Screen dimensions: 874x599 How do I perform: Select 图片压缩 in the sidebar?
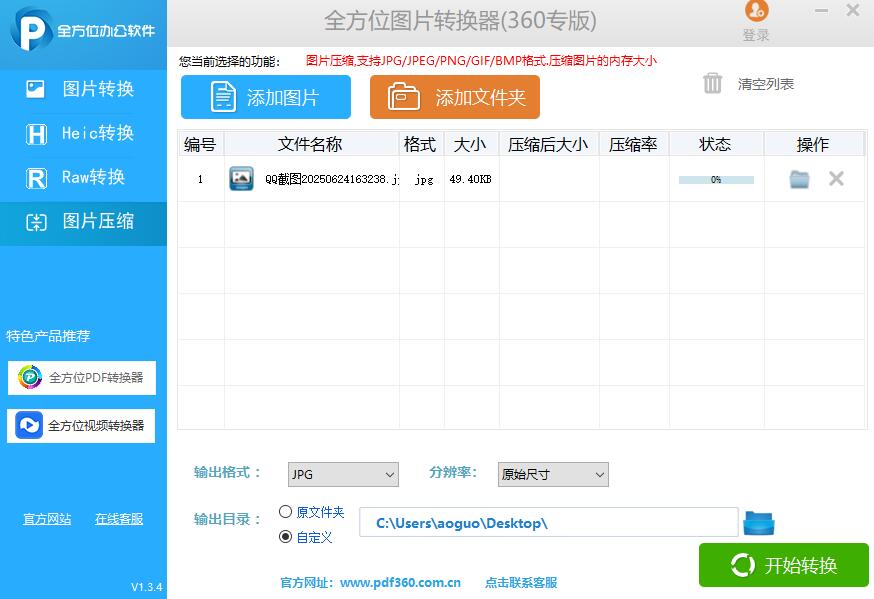[x=84, y=222]
